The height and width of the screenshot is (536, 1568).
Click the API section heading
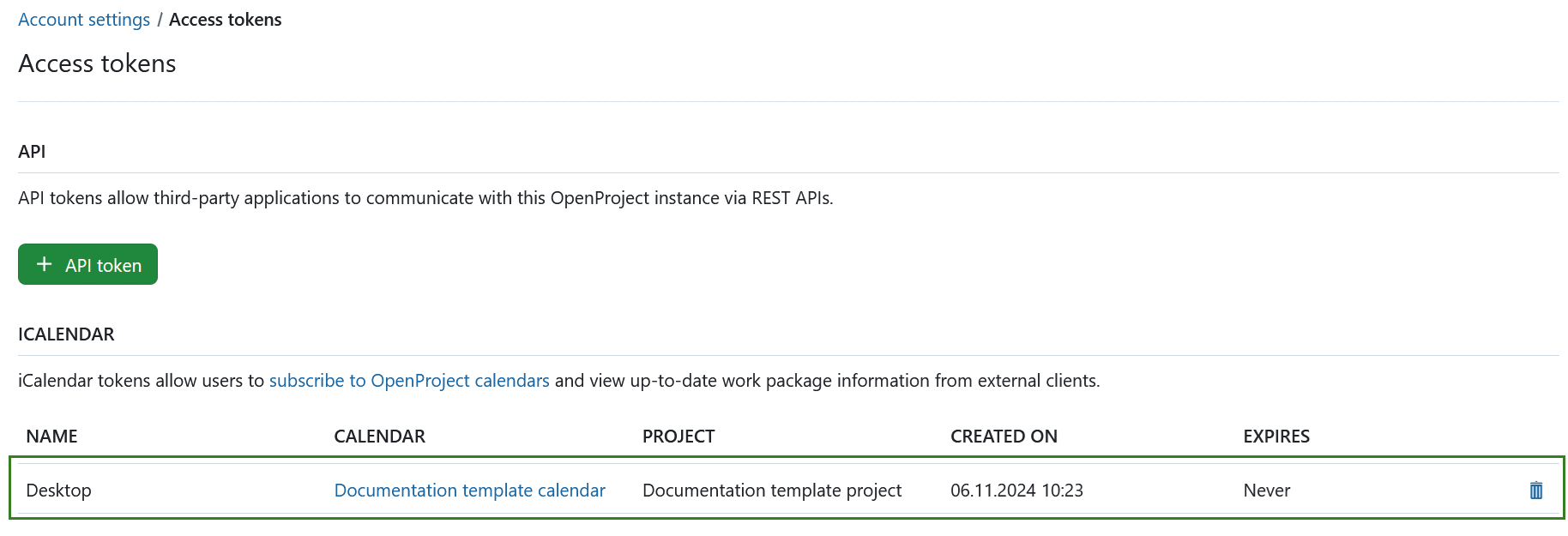point(32,152)
